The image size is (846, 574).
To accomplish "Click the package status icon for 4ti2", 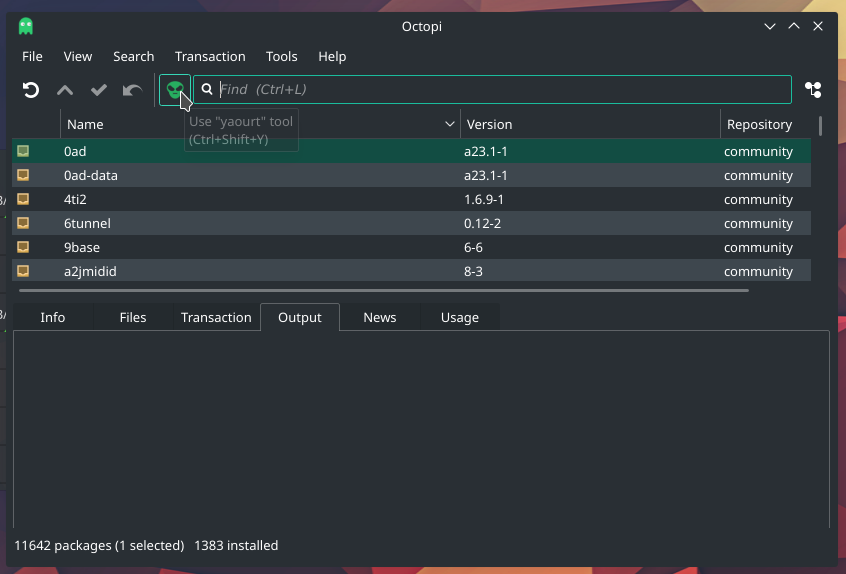I will 23,199.
